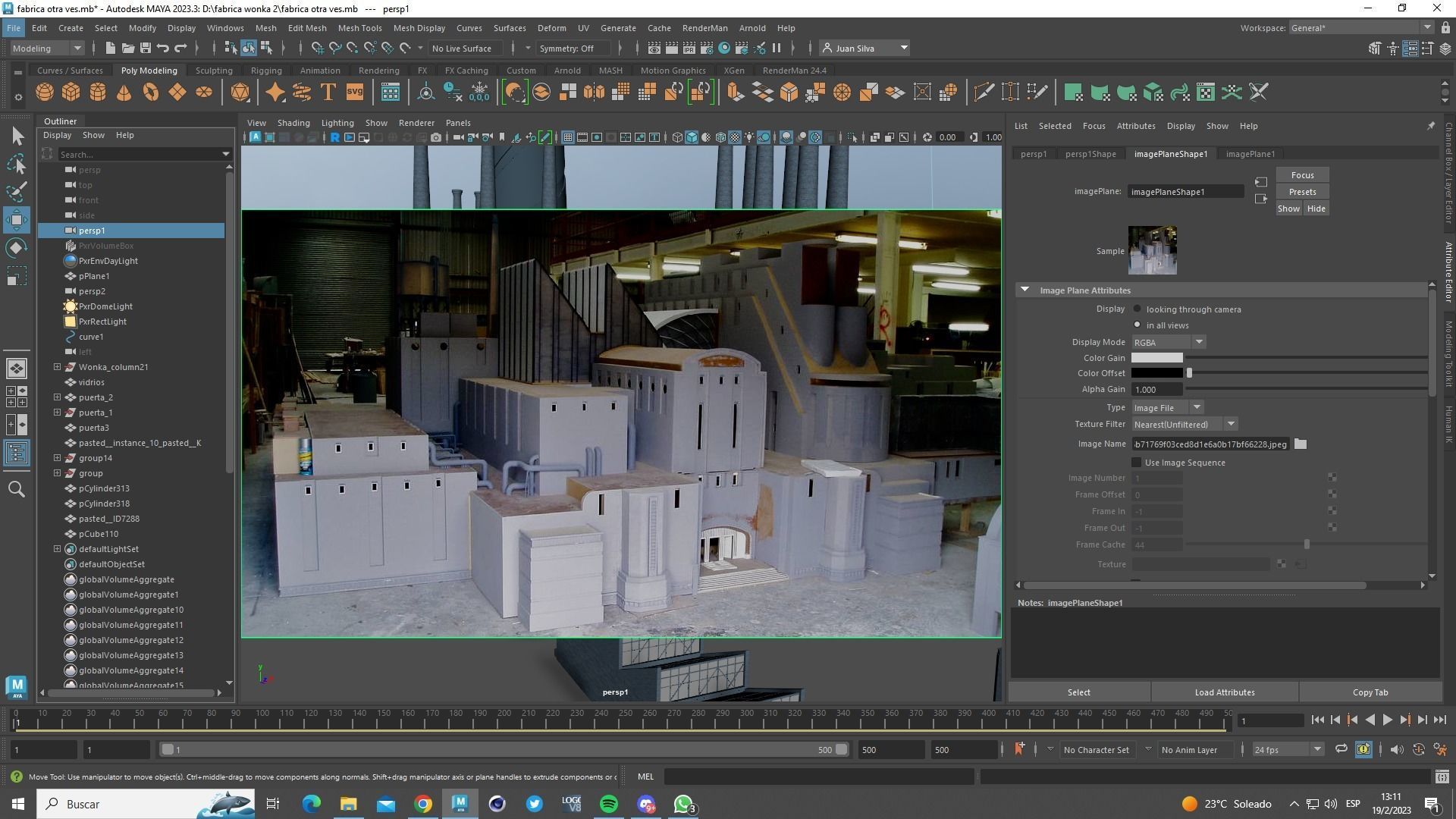Open Spotify from taskbar
Viewport: 1456px width, 819px height.
click(609, 804)
